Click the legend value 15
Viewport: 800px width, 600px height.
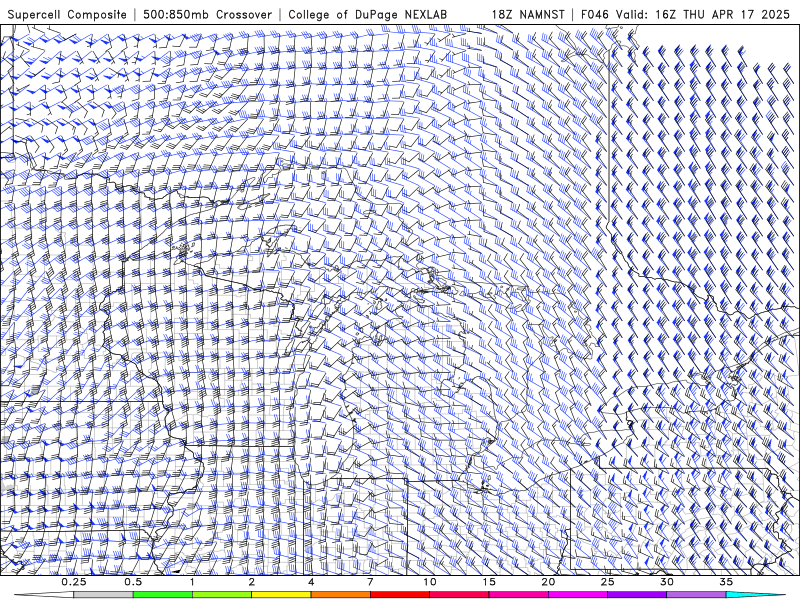click(x=489, y=582)
